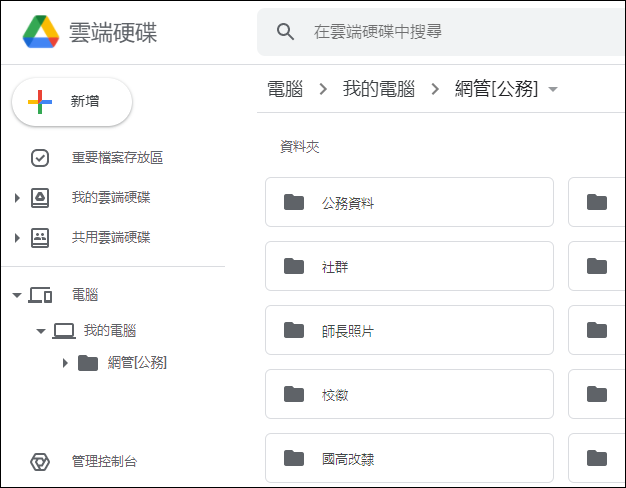Viewport: 626px width, 488px height.
Task: Select the 公務資料 folder
Action: [409, 202]
